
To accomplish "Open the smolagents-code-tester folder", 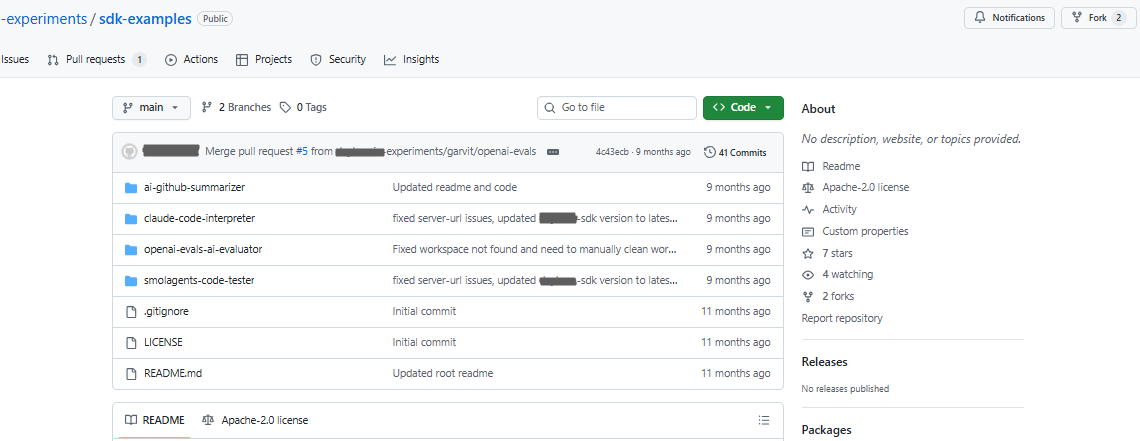I will (199, 280).
